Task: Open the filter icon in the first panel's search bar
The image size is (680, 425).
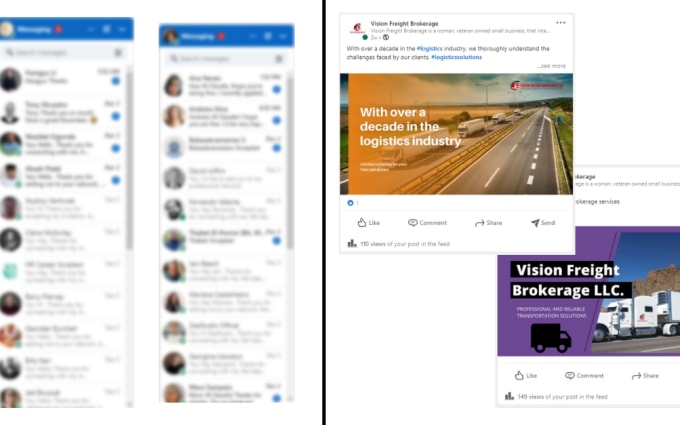Action: click(118, 52)
